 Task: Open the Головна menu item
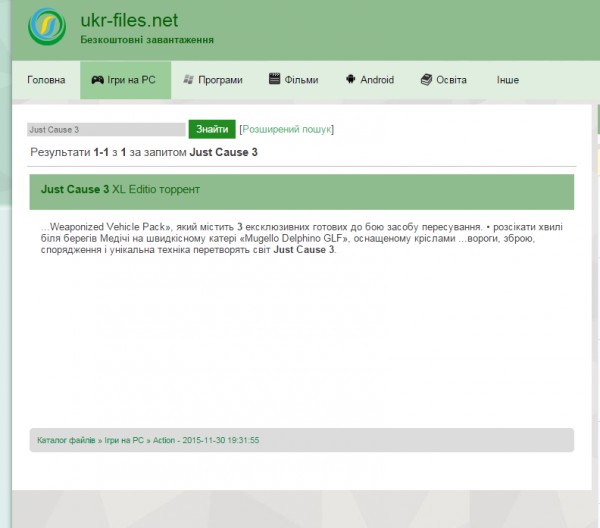(x=46, y=80)
